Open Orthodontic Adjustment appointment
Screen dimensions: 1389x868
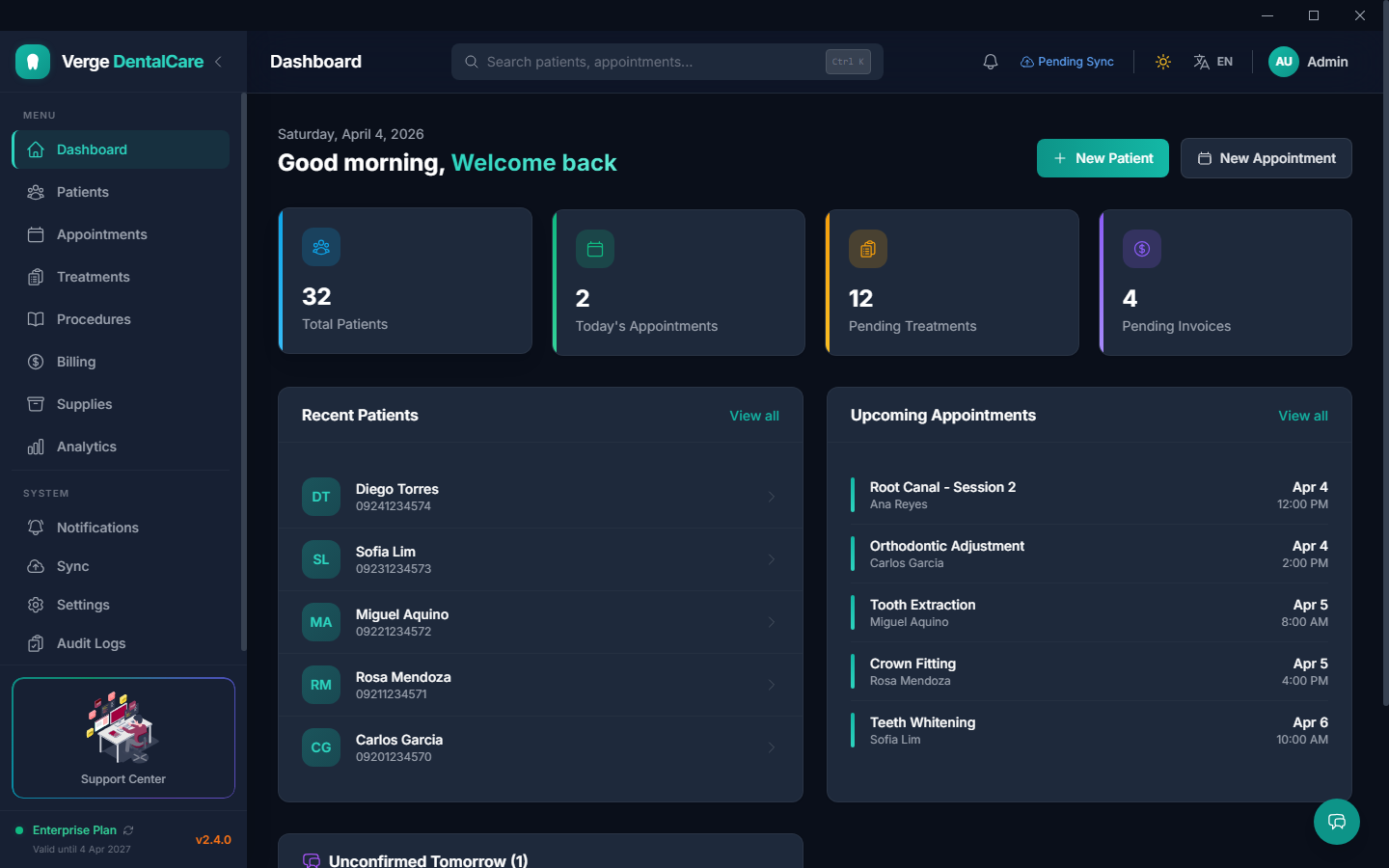pyautogui.click(x=1089, y=554)
